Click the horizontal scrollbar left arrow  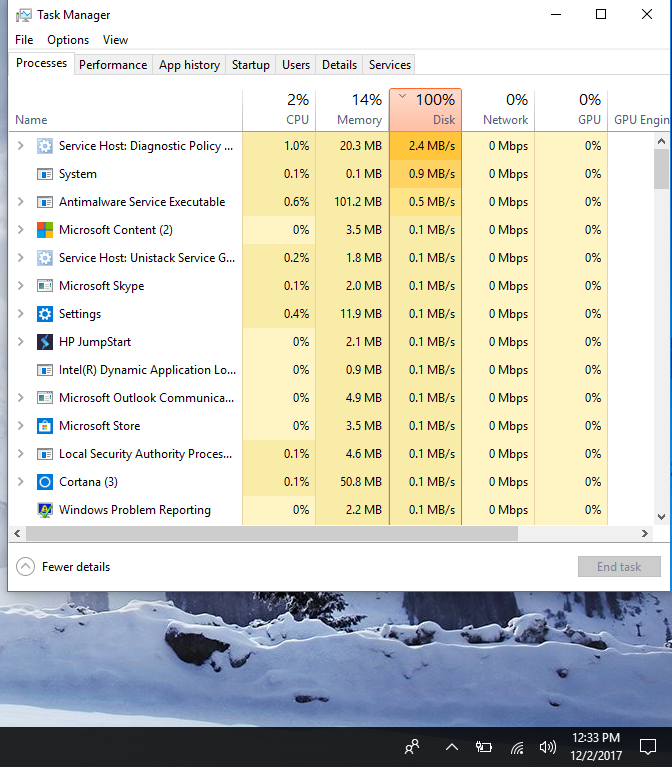pyautogui.click(x=18, y=534)
